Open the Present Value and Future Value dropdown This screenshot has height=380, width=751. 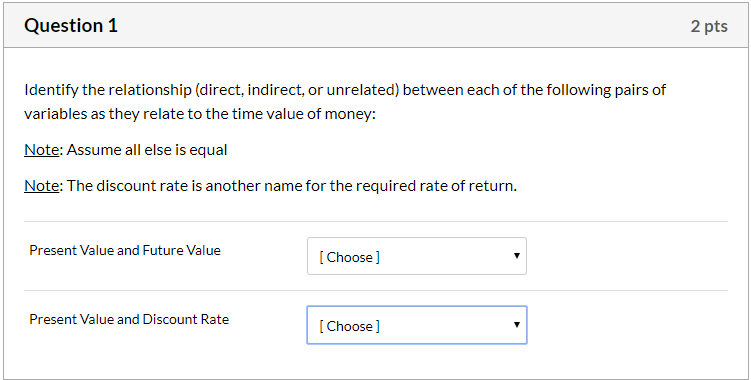[417, 256]
